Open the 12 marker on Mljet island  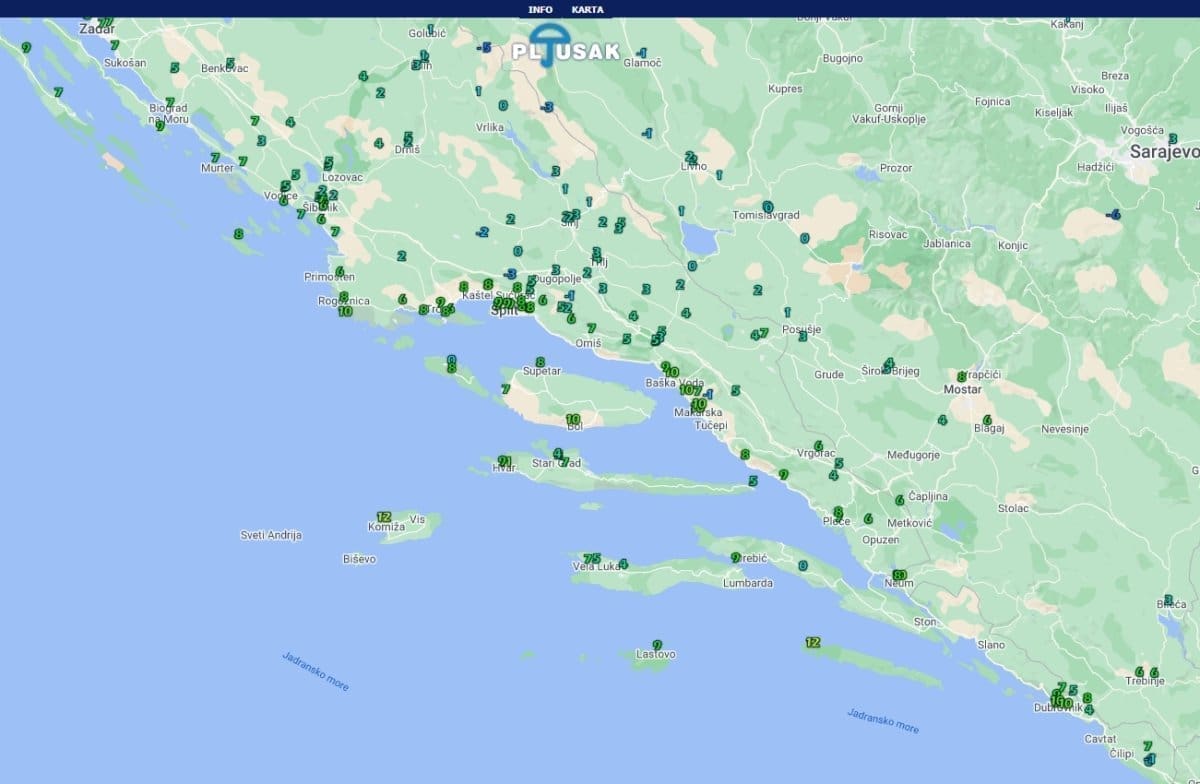(812, 642)
